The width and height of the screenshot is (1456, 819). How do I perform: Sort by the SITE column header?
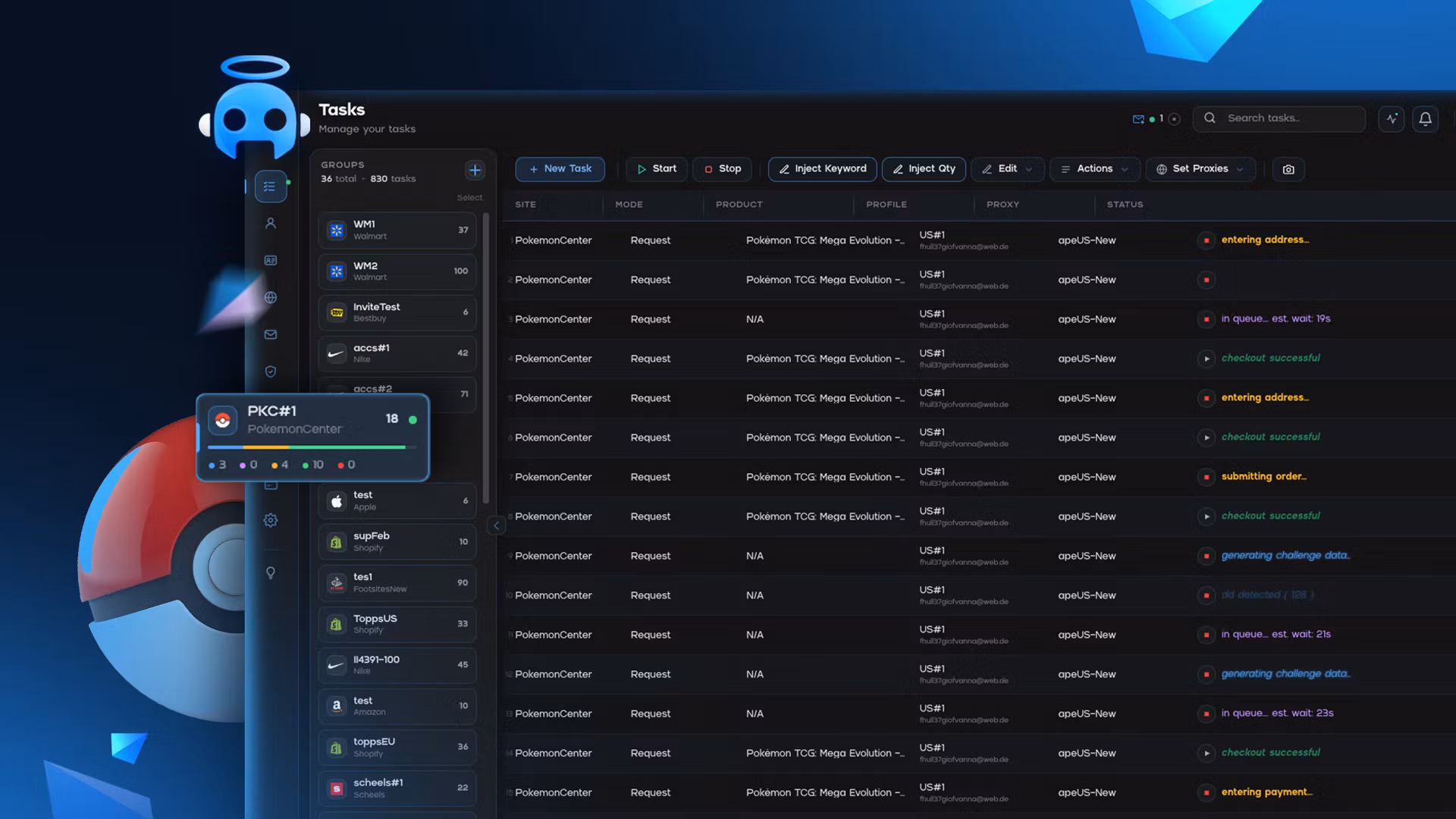tap(525, 205)
